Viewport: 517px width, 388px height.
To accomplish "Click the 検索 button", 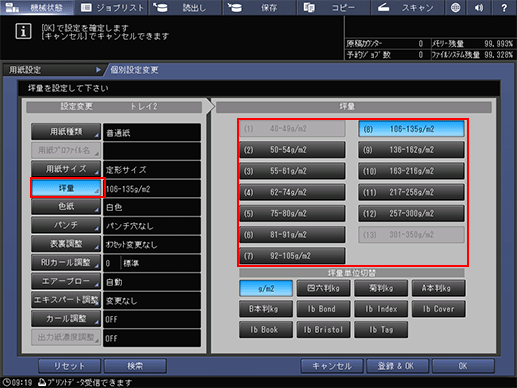I will click(135, 366).
